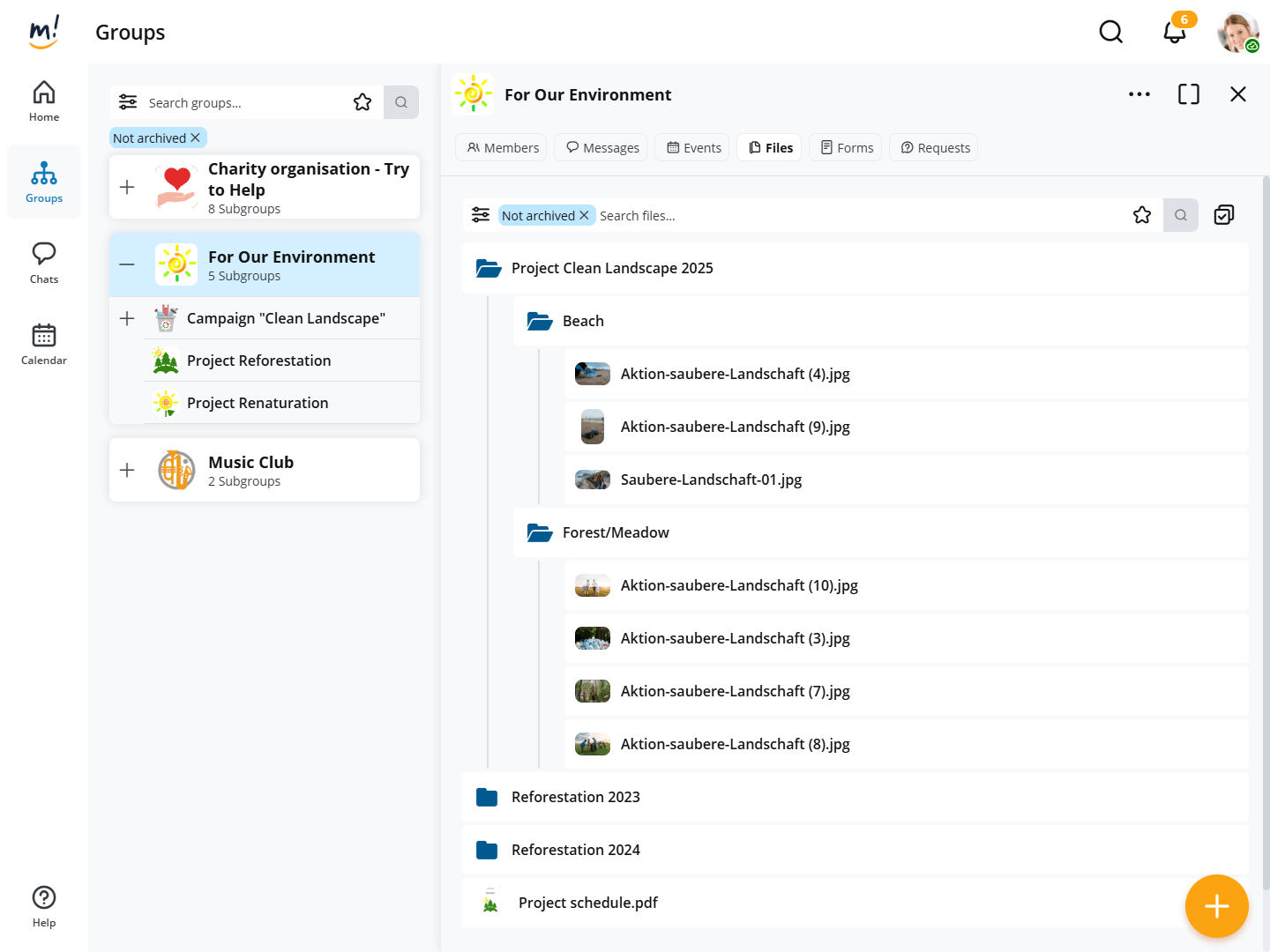Open Project Reforestation subgroup
Screen dimensions: 1270x952
pos(258,361)
